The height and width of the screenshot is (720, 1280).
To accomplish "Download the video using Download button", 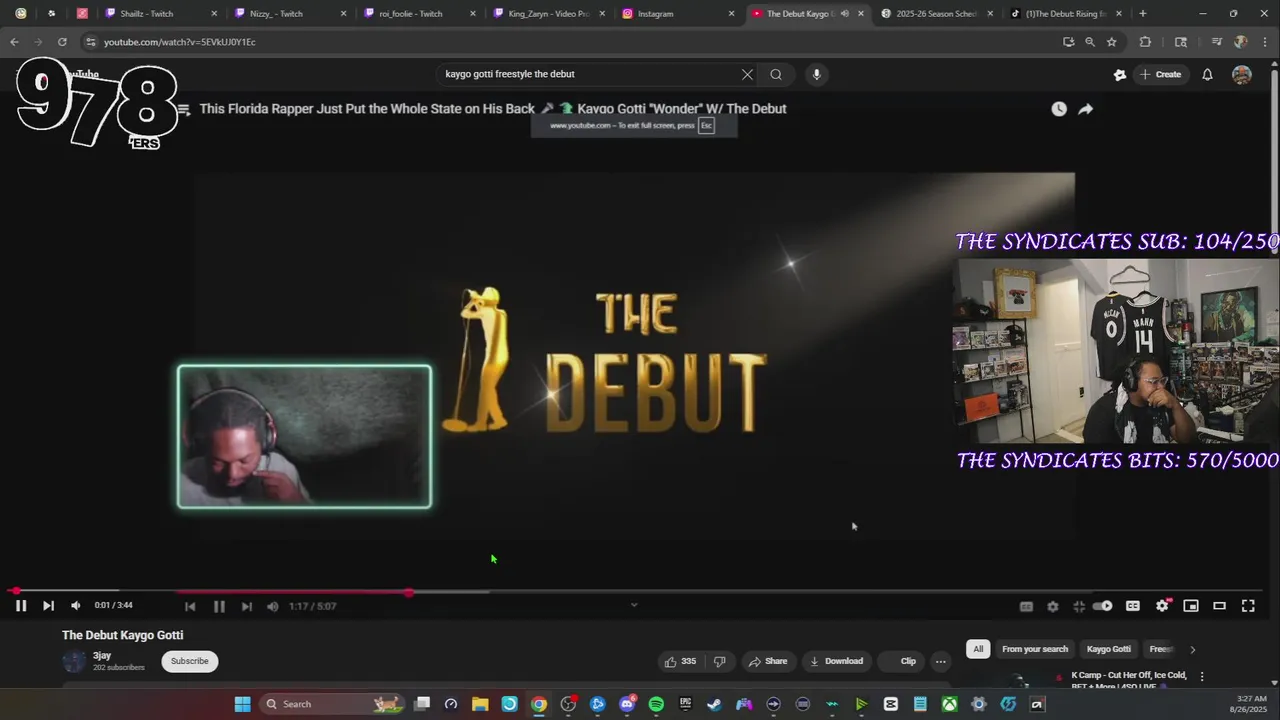I will click(836, 661).
